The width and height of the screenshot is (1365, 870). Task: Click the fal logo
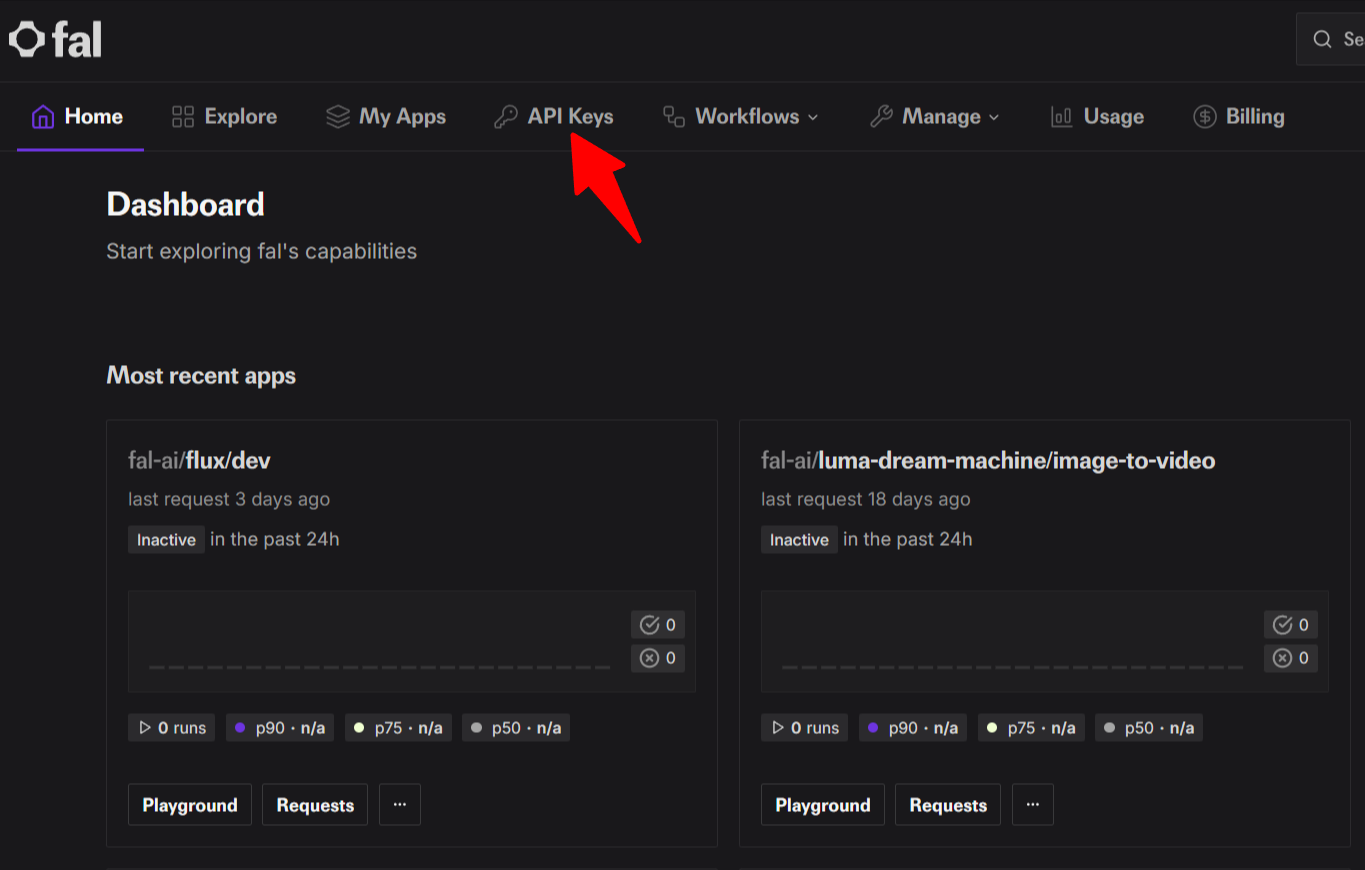click(x=56, y=40)
